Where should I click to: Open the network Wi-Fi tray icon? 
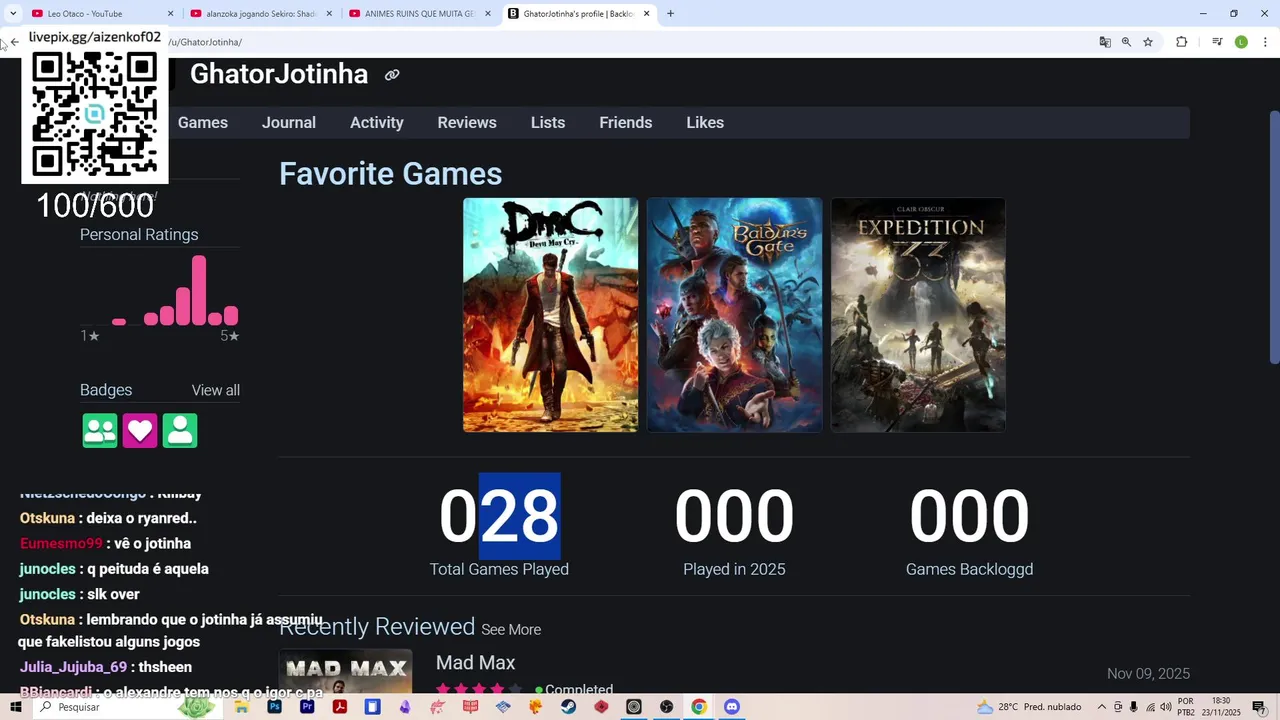click(1150, 707)
